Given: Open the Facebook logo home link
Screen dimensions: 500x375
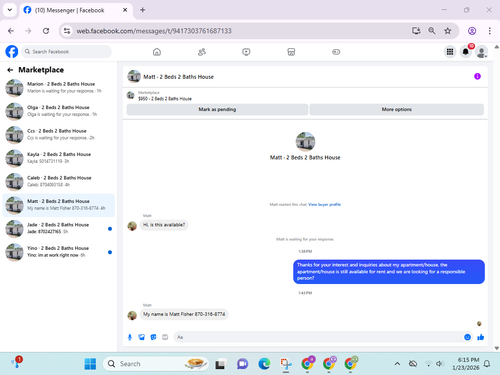Looking at the screenshot, I should pos(12,52).
